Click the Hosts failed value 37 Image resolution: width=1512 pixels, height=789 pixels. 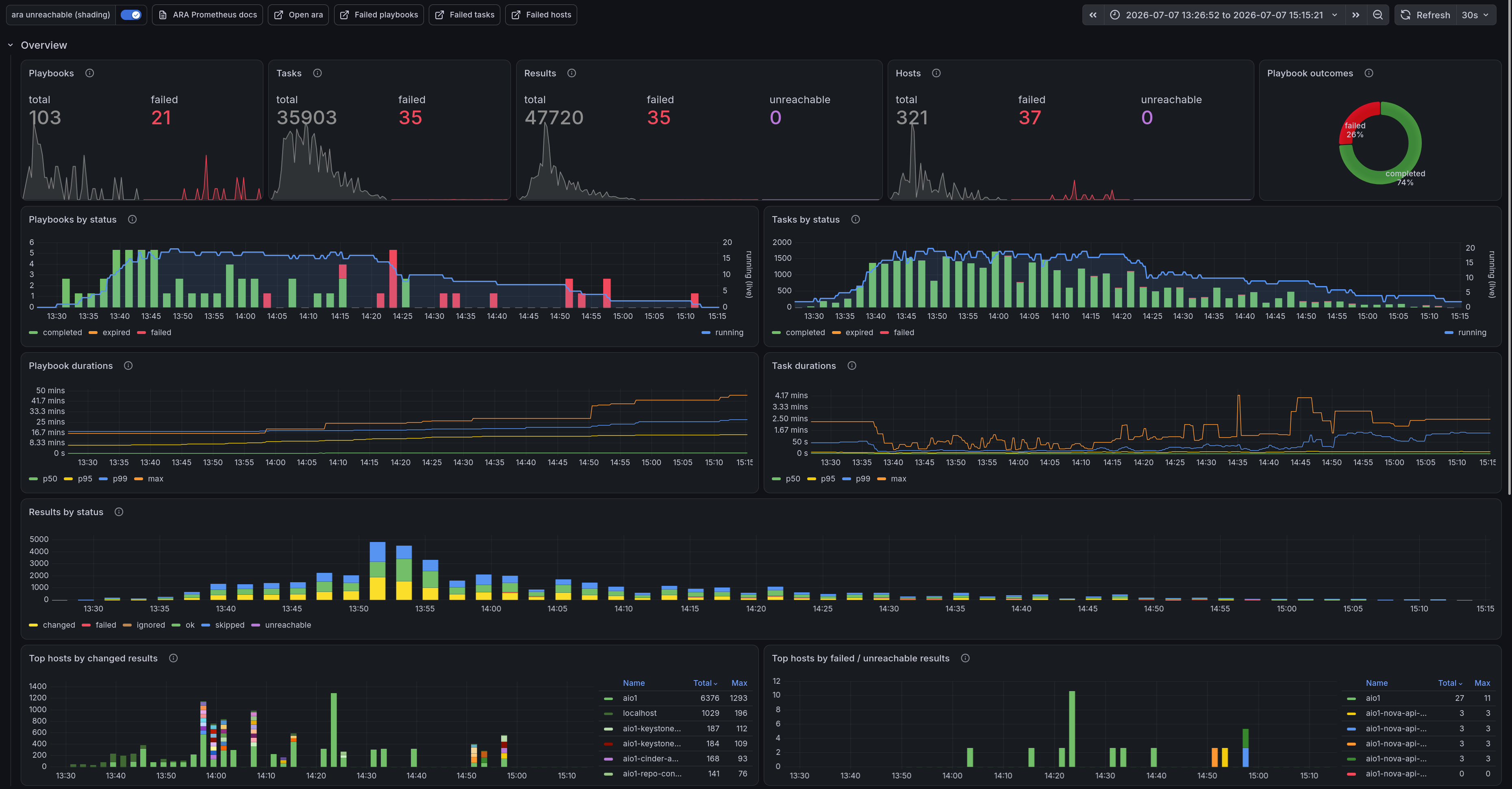(1030, 118)
